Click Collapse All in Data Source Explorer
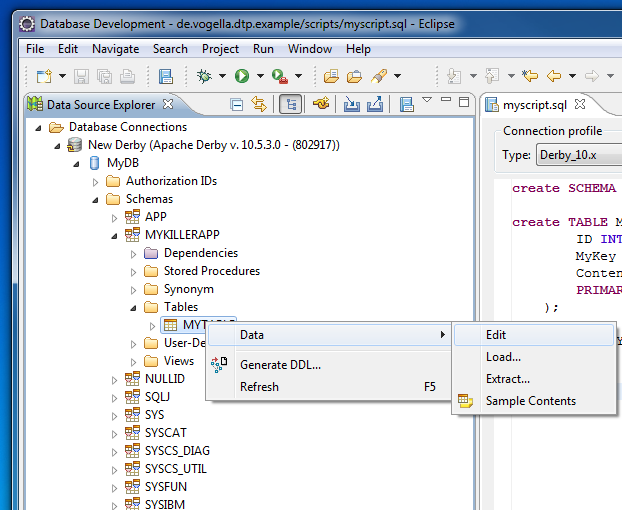Screen dimensions: 622x510 point(237,104)
